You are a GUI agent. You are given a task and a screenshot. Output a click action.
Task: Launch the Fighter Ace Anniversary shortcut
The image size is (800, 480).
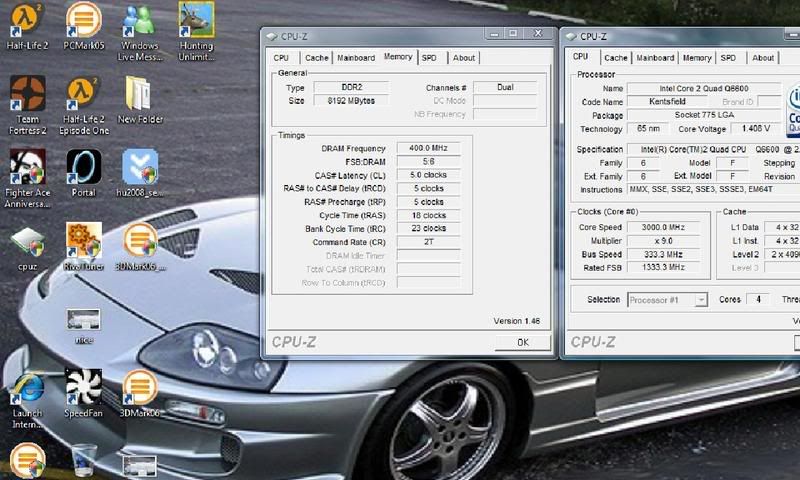[28, 179]
